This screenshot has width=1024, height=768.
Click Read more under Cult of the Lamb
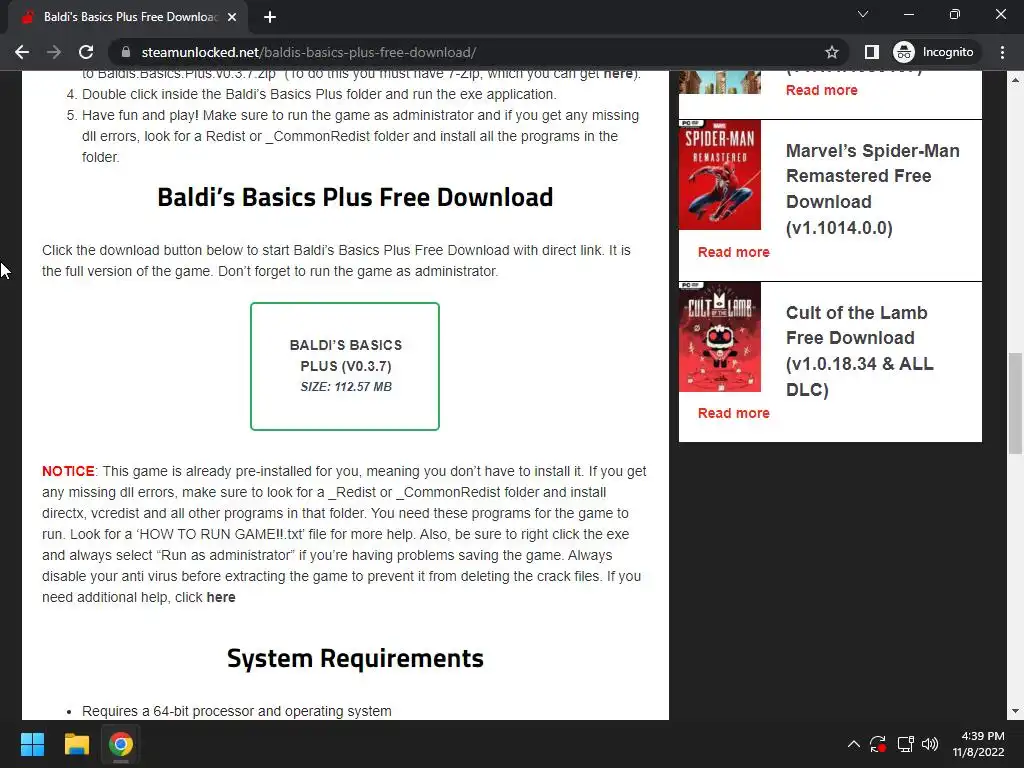pos(733,413)
